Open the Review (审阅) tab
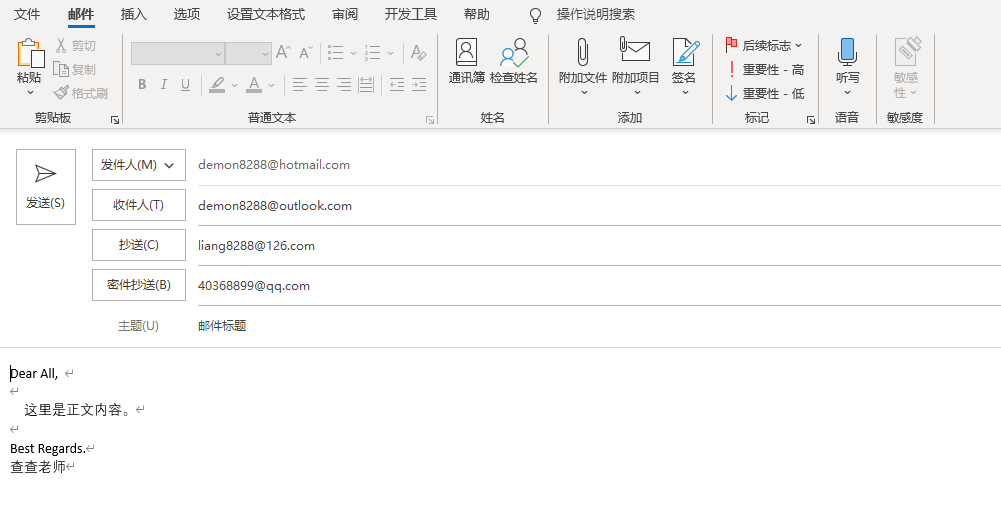This screenshot has width=1001, height=510. pos(345,14)
